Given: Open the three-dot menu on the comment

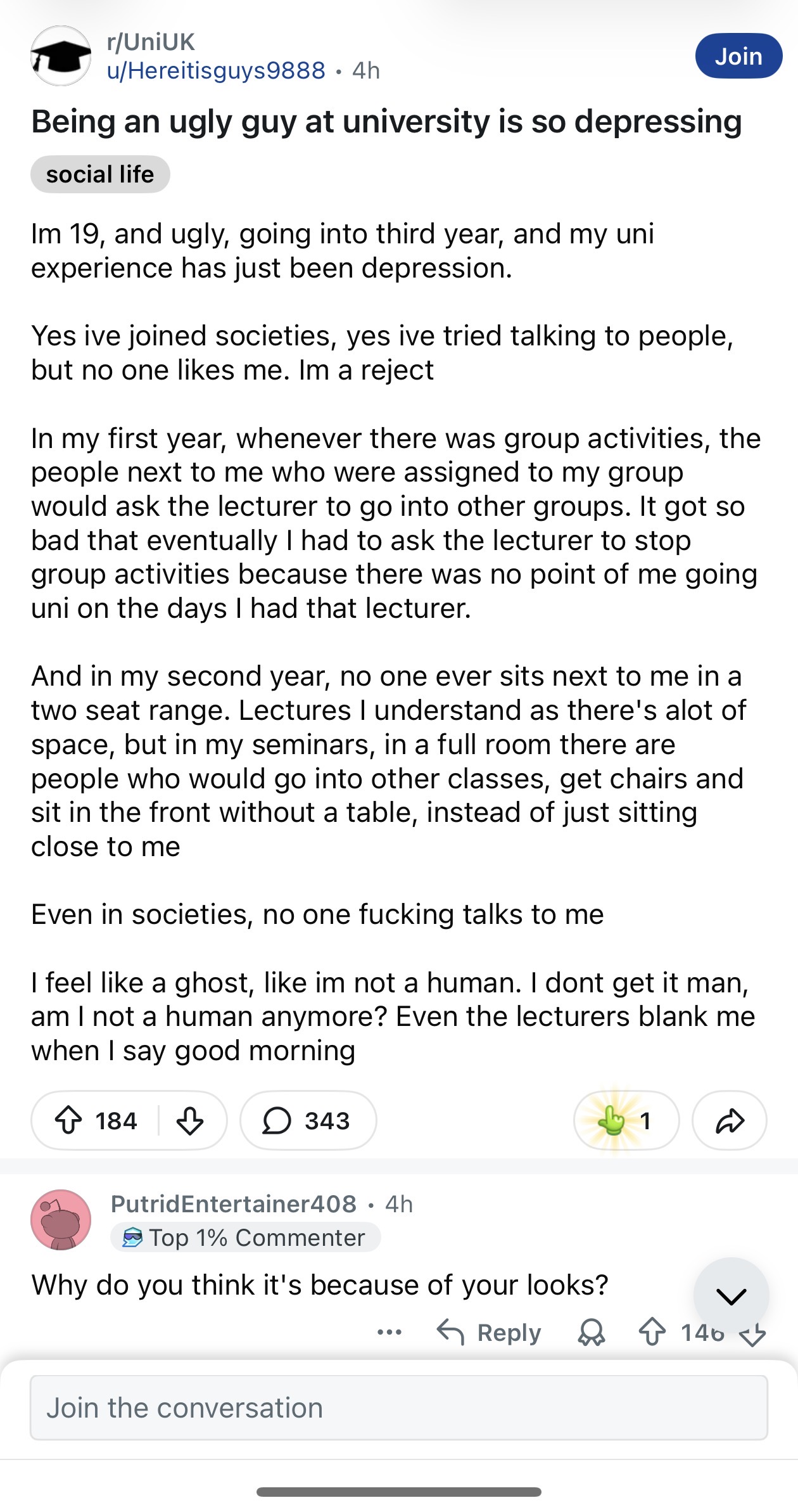Looking at the screenshot, I should [x=389, y=1332].
